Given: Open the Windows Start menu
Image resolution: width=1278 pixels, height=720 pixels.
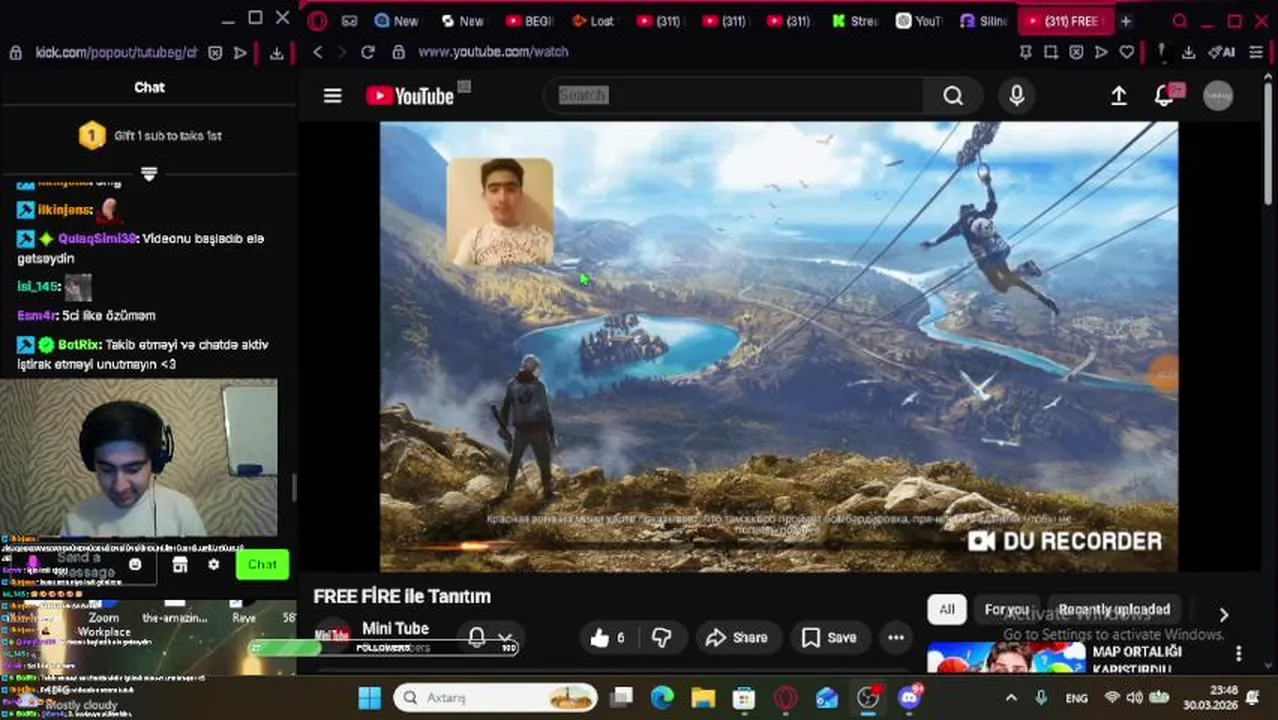Looking at the screenshot, I should [x=370, y=697].
